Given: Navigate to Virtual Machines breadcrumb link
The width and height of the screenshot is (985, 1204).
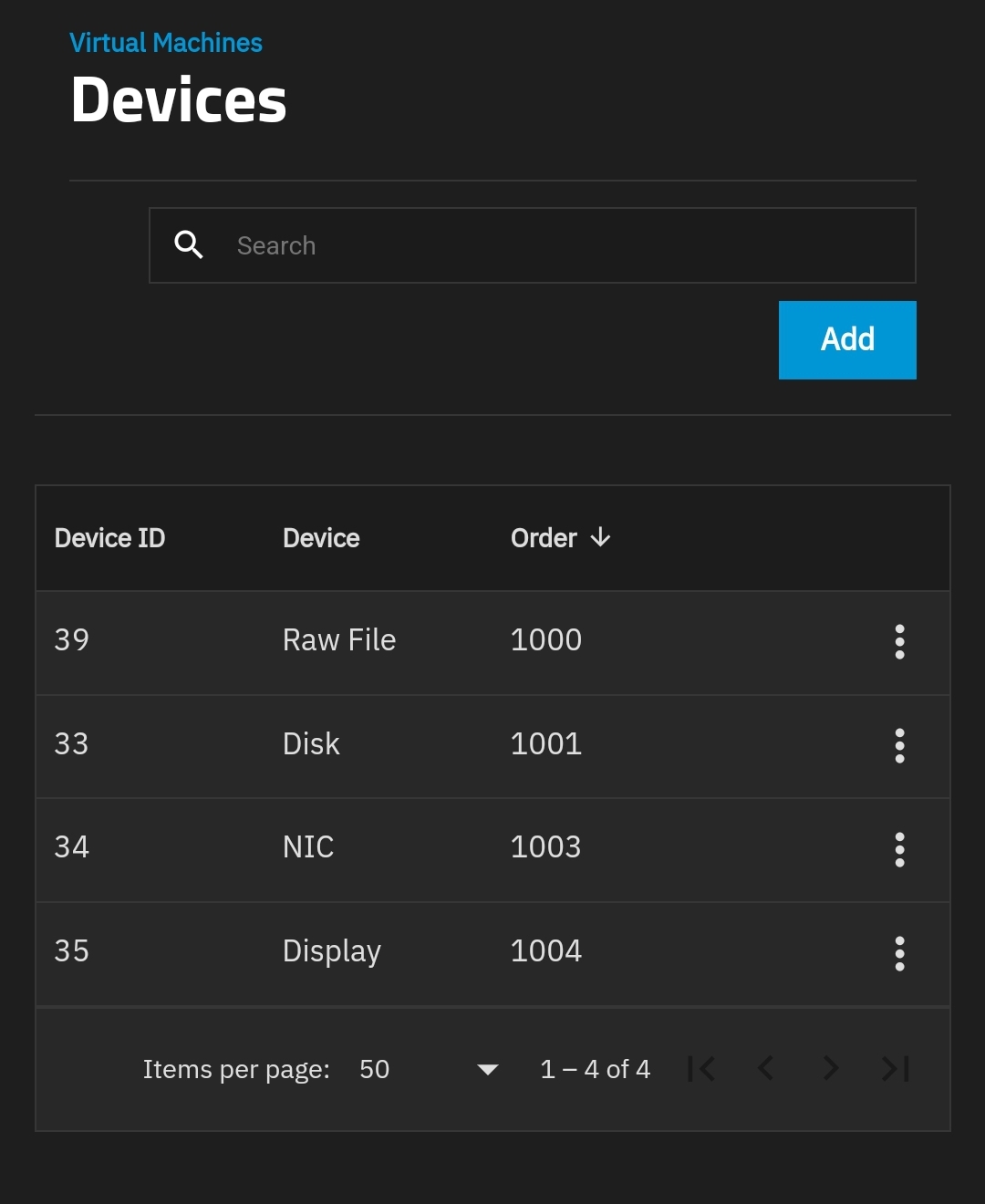Looking at the screenshot, I should tap(166, 43).
